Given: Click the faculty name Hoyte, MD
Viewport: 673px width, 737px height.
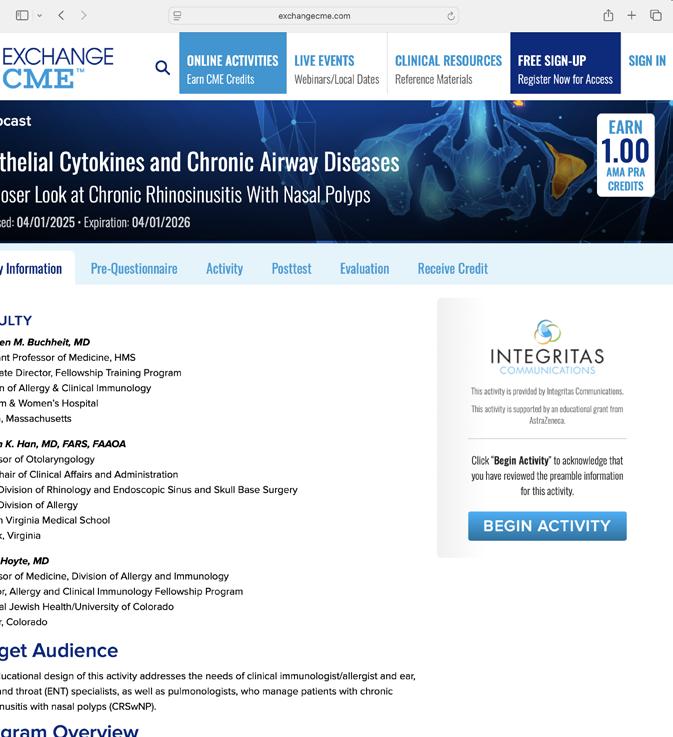Looking at the screenshot, I should [x=25, y=561].
